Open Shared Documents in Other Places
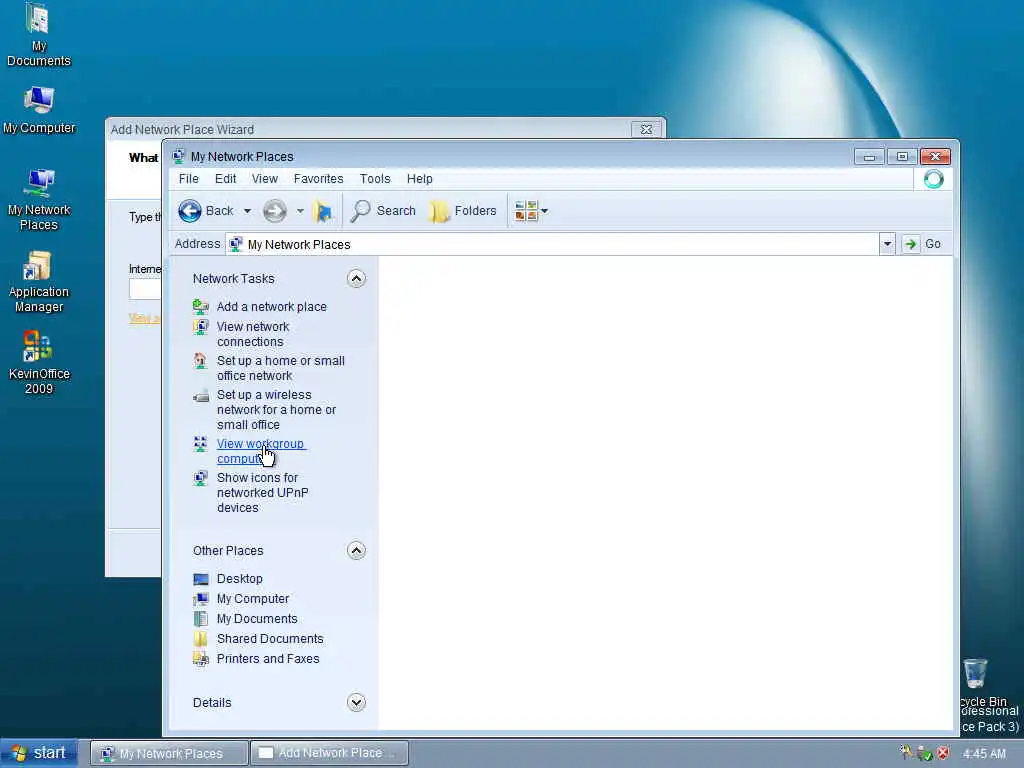The height and width of the screenshot is (768, 1024). tap(270, 639)
